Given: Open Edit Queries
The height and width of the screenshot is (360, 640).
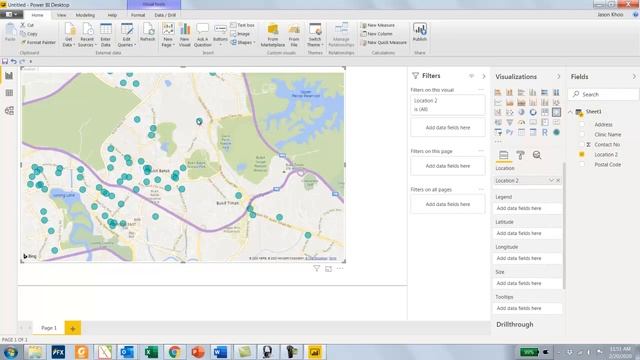Looking at the screenshot, I should pos(127,35).
